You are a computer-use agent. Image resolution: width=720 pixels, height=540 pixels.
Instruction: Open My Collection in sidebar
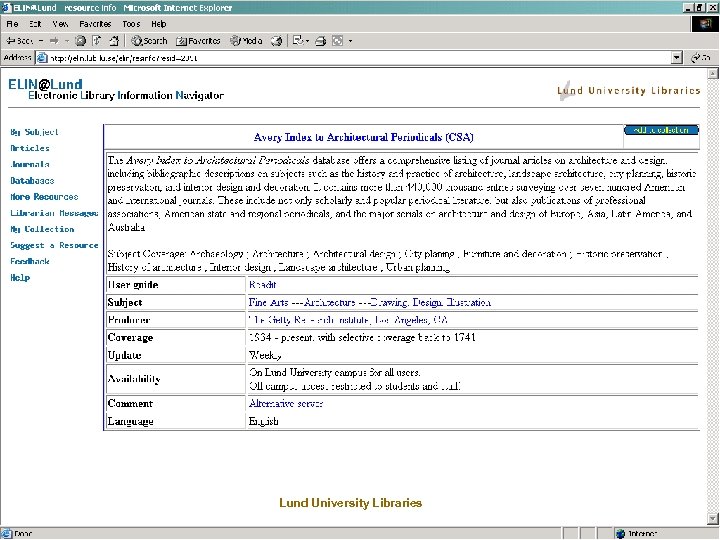(x=42, y=229)
